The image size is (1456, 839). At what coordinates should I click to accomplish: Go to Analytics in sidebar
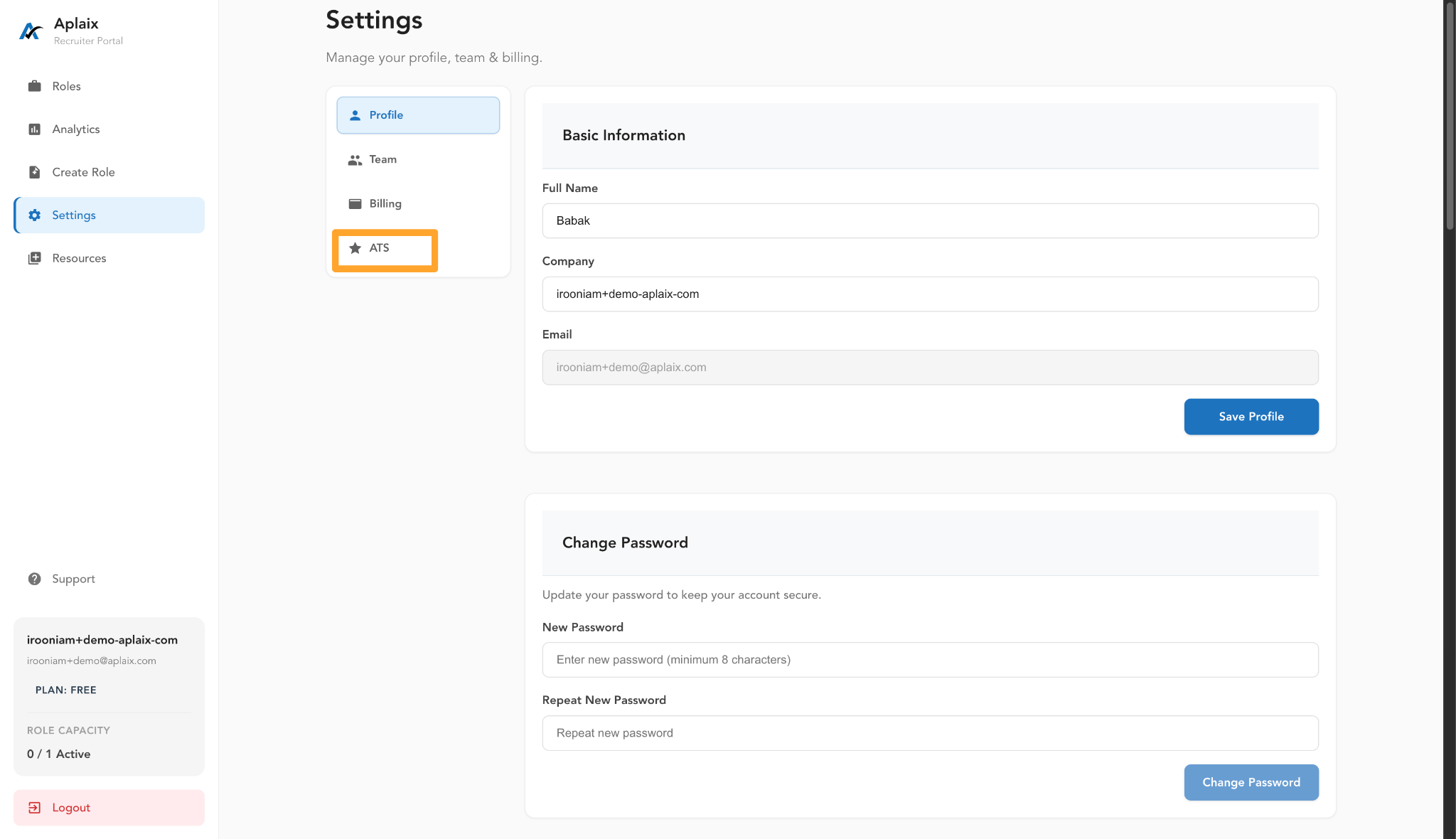tap(109, 129)
